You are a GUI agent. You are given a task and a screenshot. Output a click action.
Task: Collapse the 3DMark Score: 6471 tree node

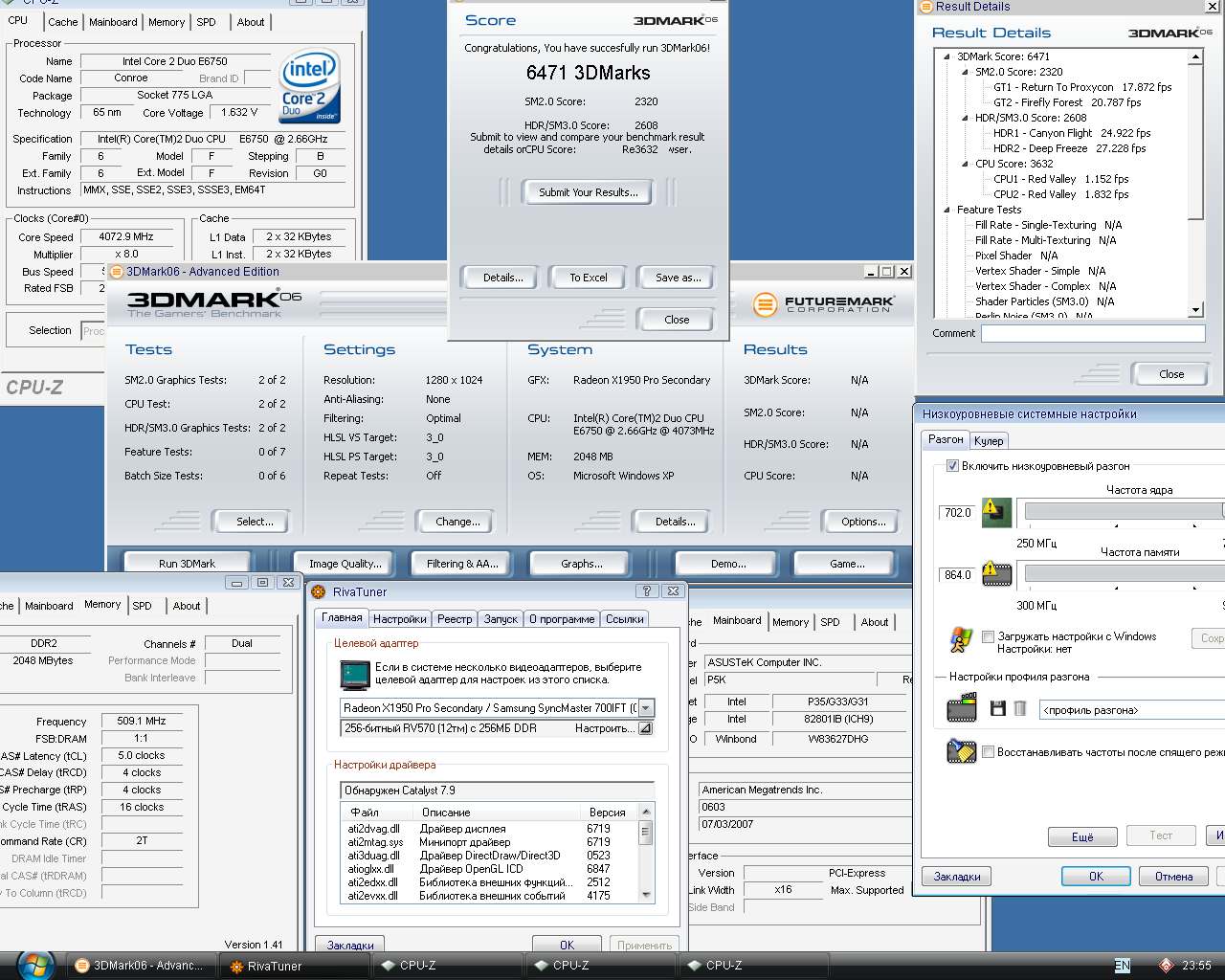click(x=947, y=56)
